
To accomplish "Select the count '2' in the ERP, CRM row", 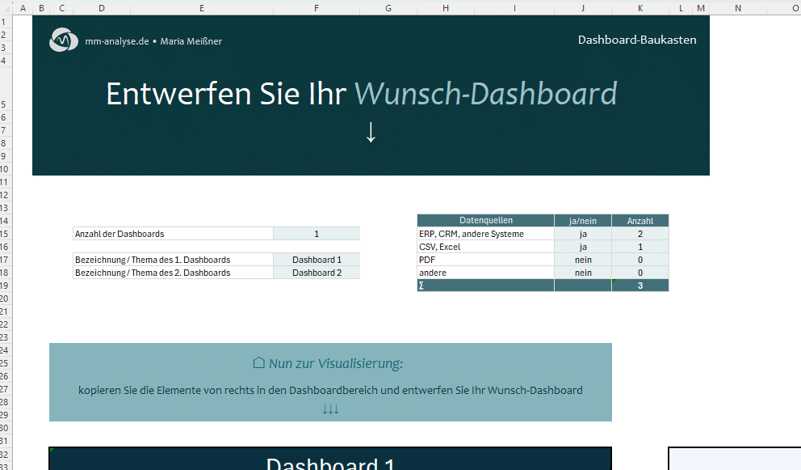I will click(640, 233).
